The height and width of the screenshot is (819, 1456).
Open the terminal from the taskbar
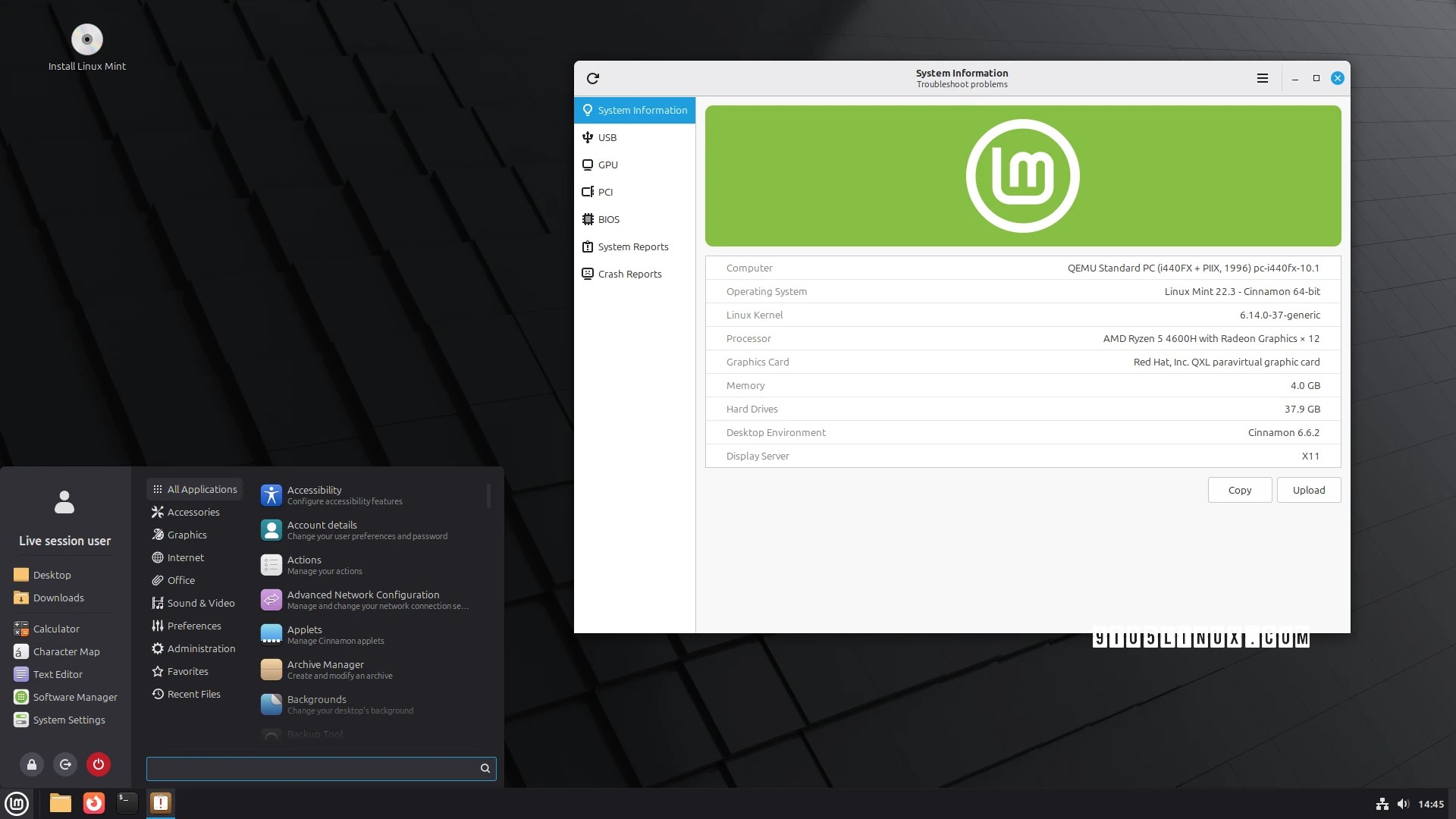click(127, 803)
